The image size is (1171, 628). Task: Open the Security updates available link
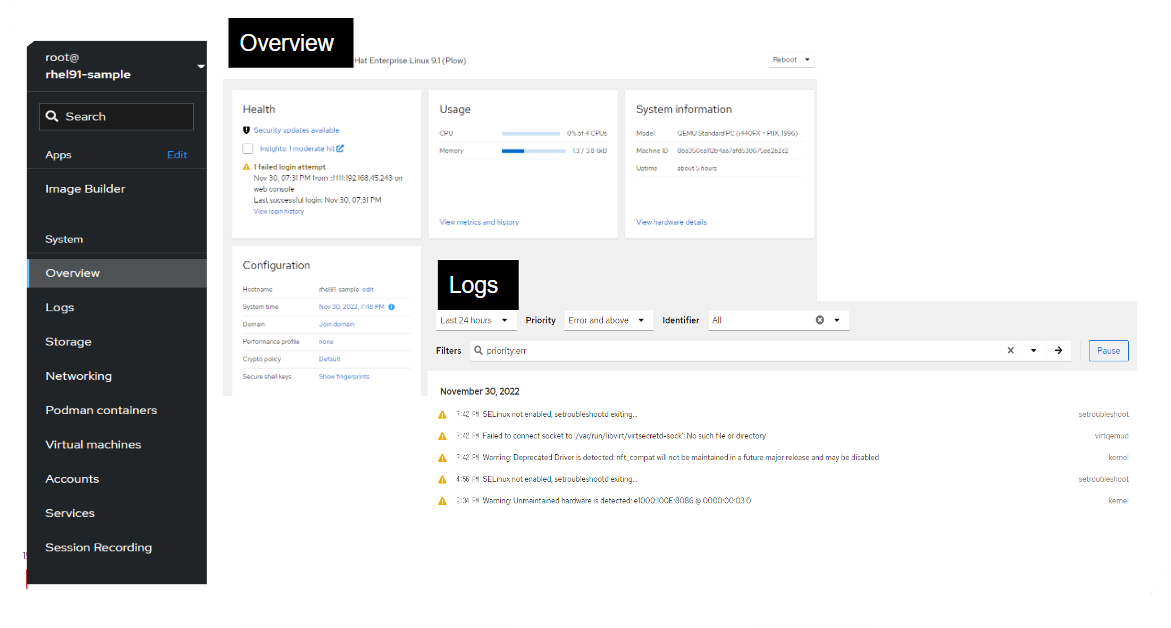coord(296,131)
